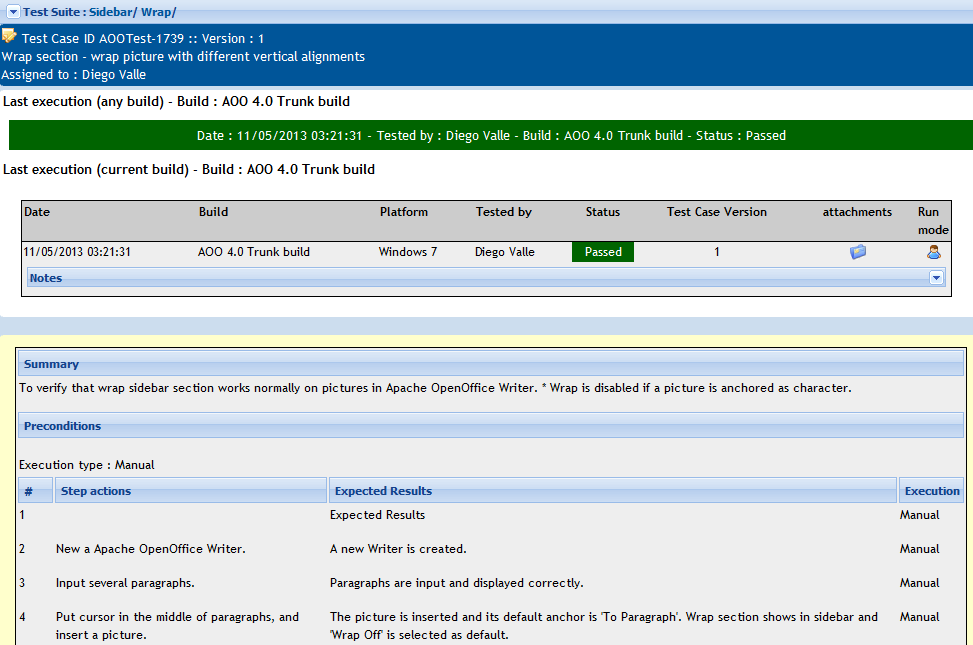Click the manual run mode user icon
The image size is (973, 645).
point(933,252)
